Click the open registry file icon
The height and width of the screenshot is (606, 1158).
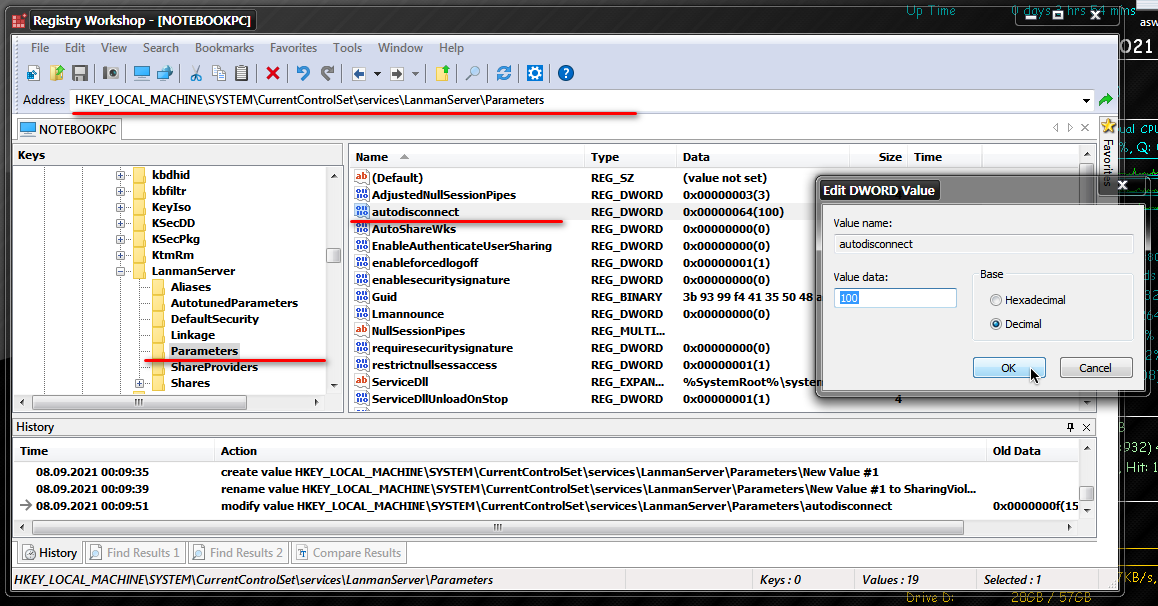click(x=57, y=73)
